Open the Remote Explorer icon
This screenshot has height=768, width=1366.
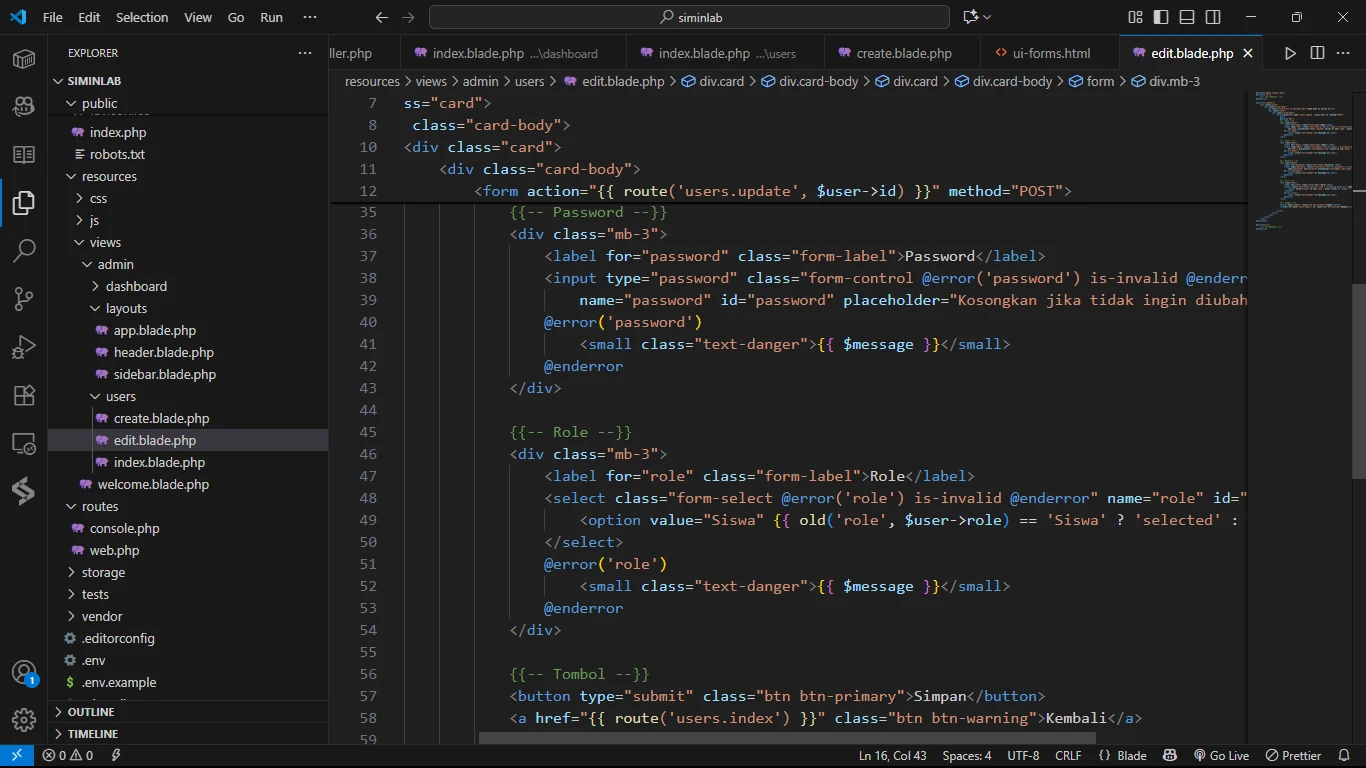pyautogui.click(x=24, y=443)
